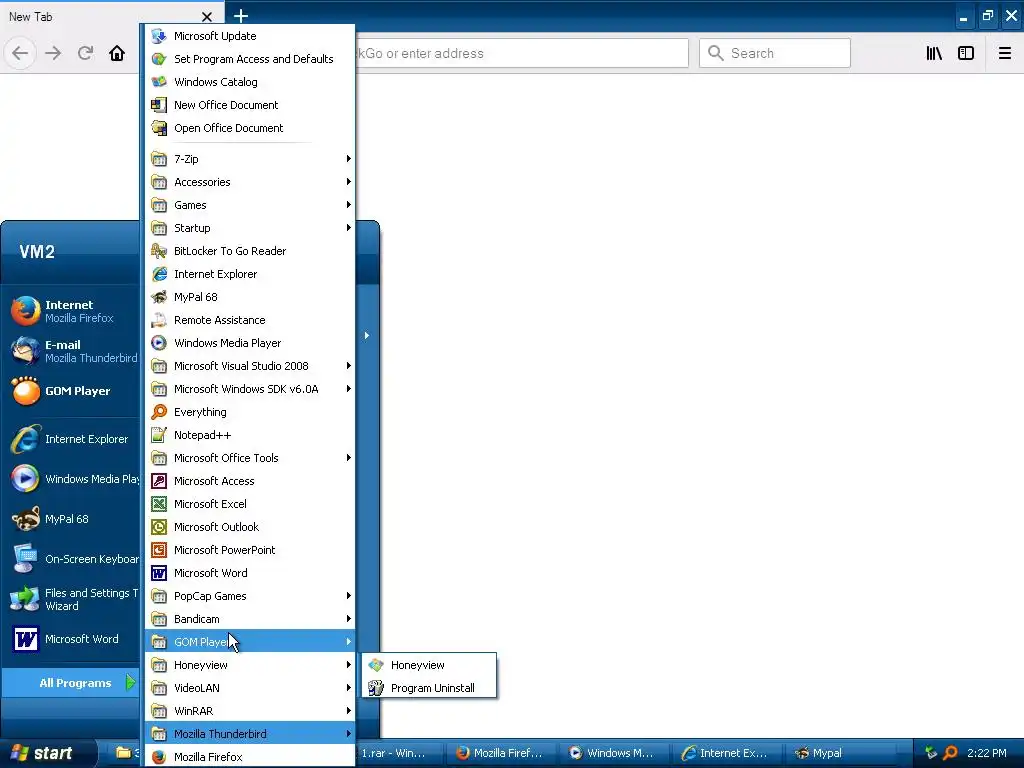The image size is (1024, 768).
Task: Toggle the Firefox sidebar icon
Action: tap(966, 53)
